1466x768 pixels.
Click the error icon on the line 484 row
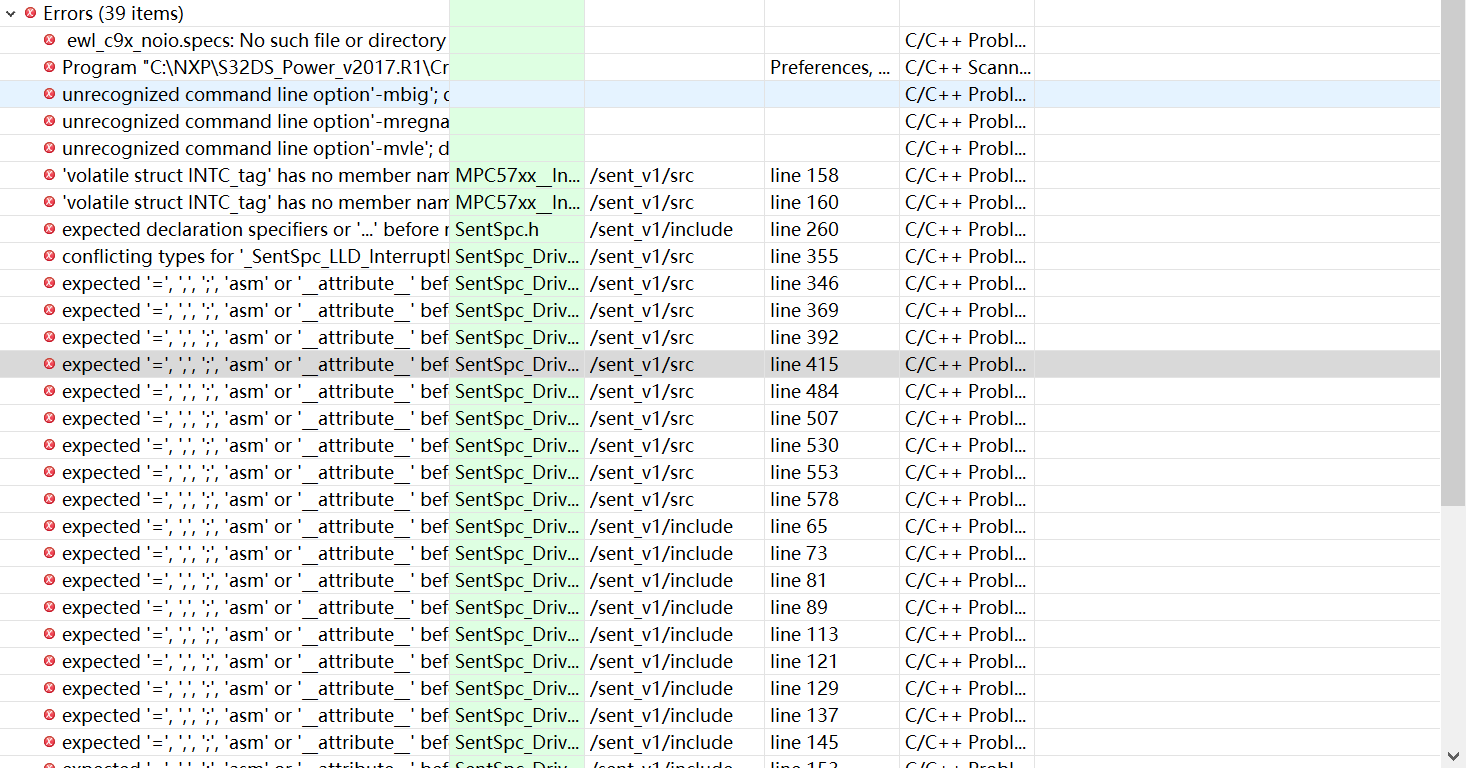pyautogui.click(x=48, y=391)
